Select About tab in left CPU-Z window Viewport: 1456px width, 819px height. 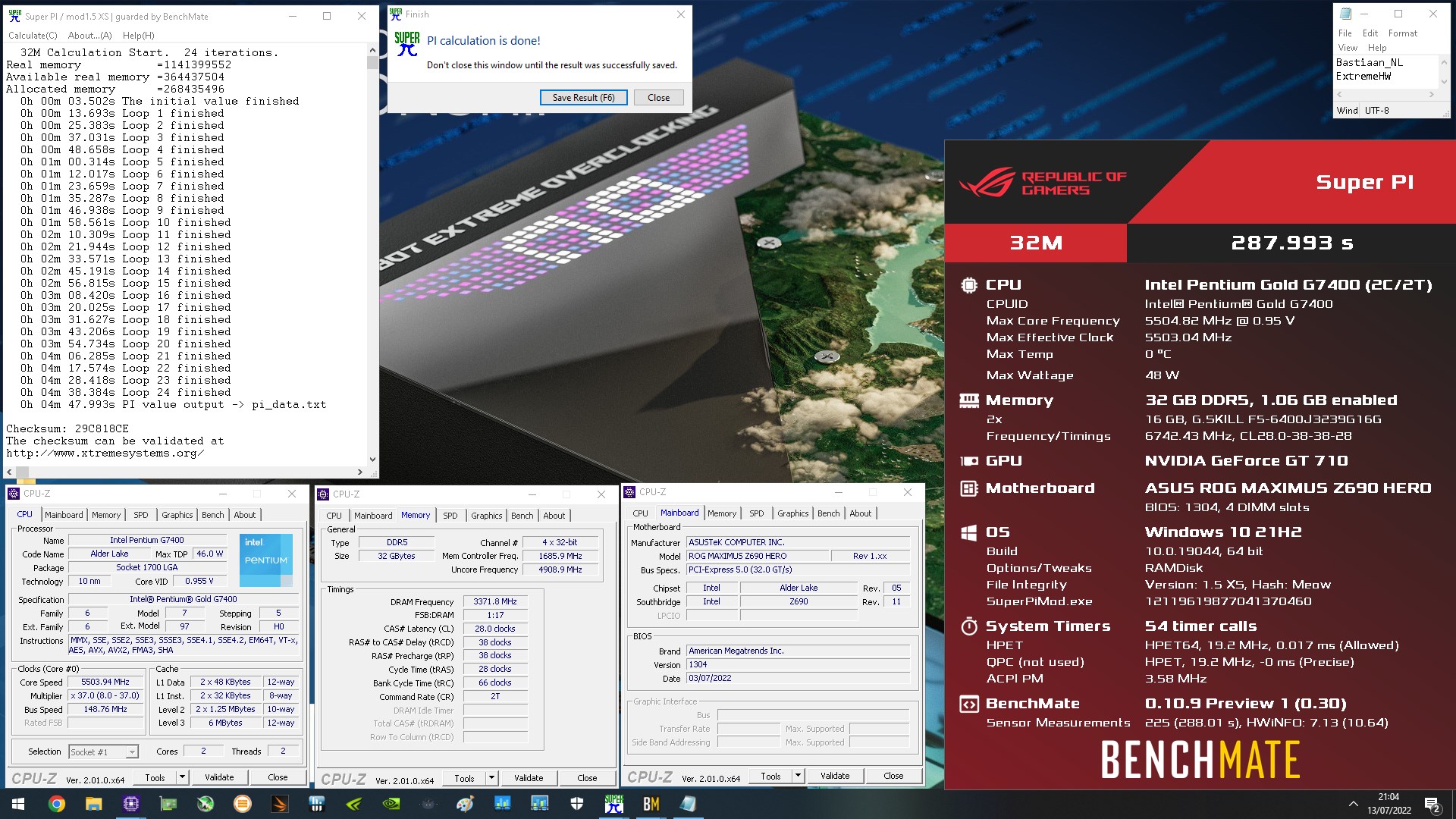(x=245, y=515)
